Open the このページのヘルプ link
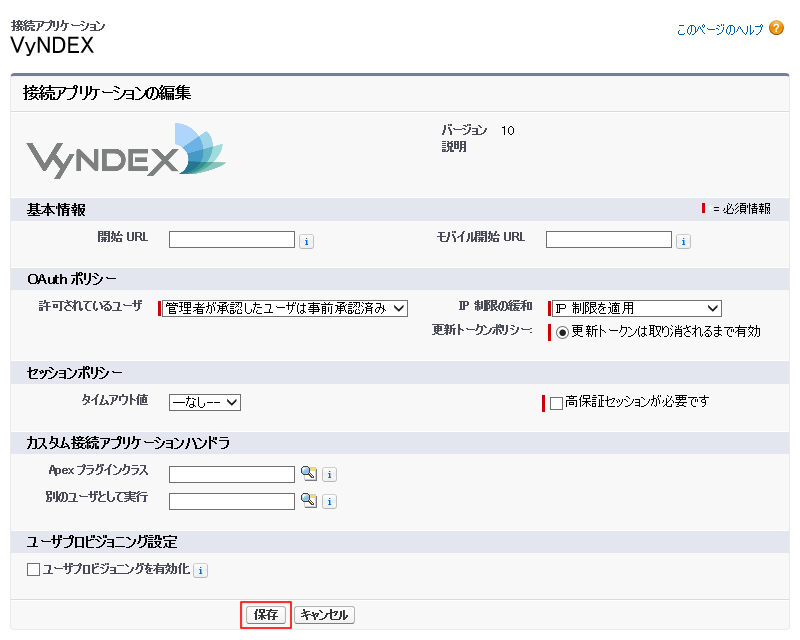Image resolution: width=800 pixels, height=640 pixels. pos(720,30)
